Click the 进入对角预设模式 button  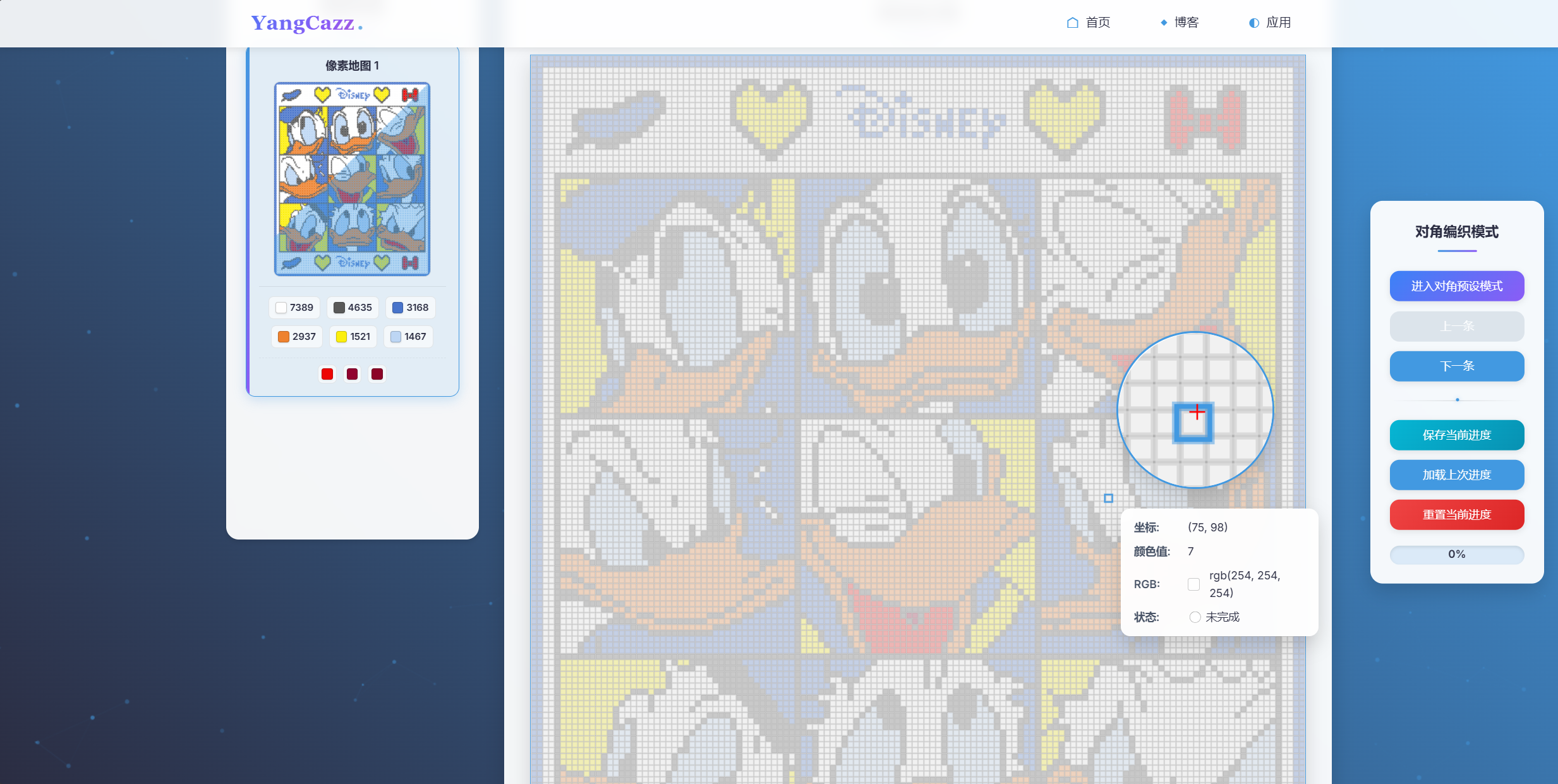tap(1457, 286)
